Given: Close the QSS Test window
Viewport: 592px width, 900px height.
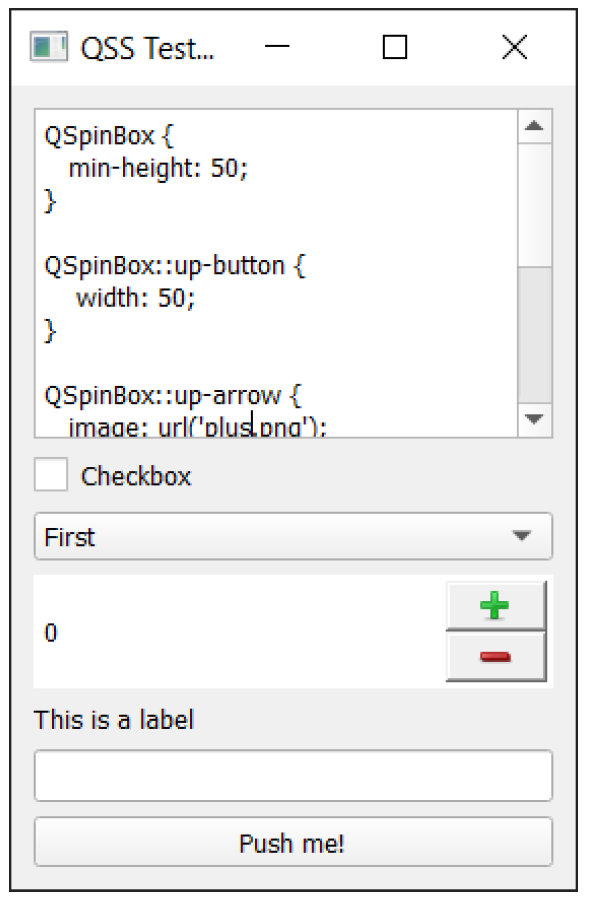Looking at the screenshot, I should 514,46.
